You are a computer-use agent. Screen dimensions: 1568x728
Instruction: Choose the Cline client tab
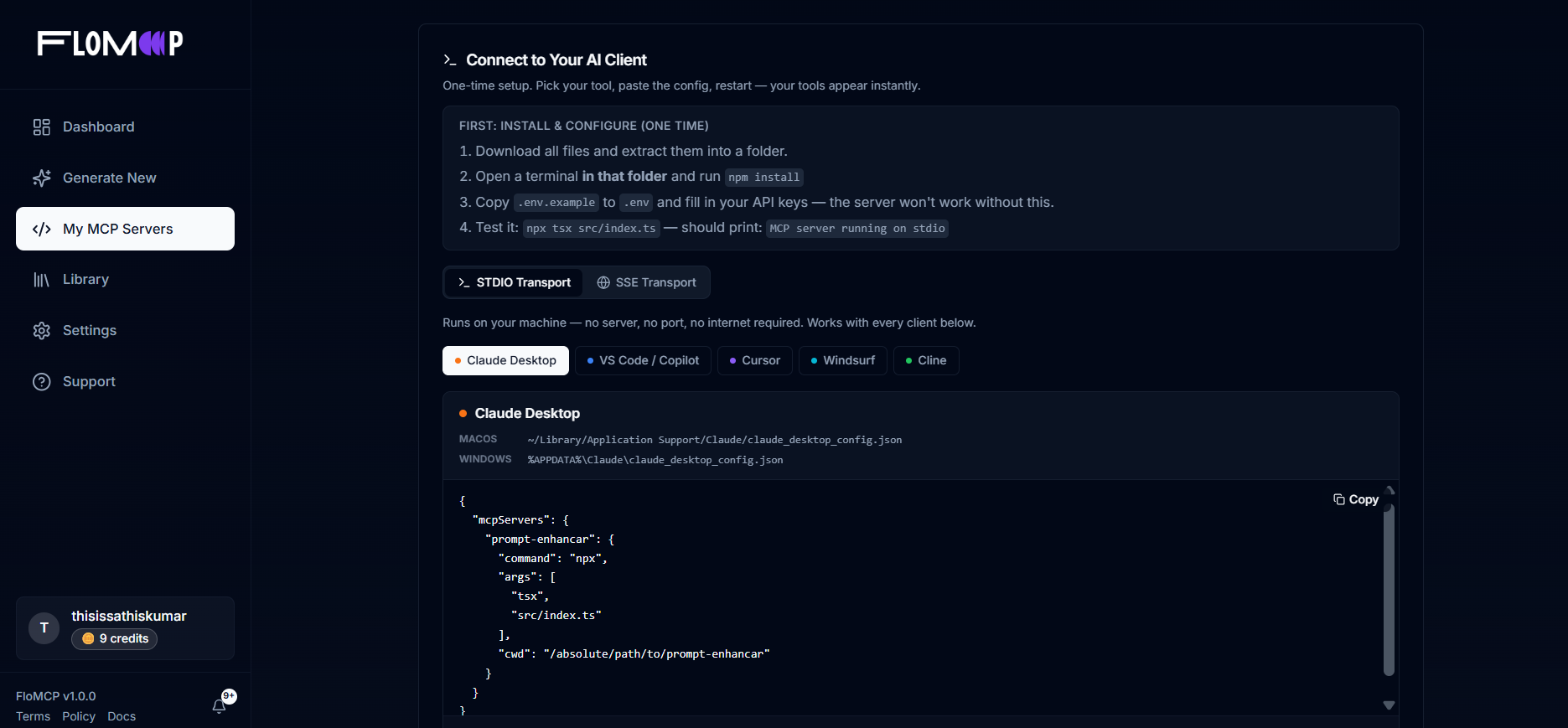925,360
